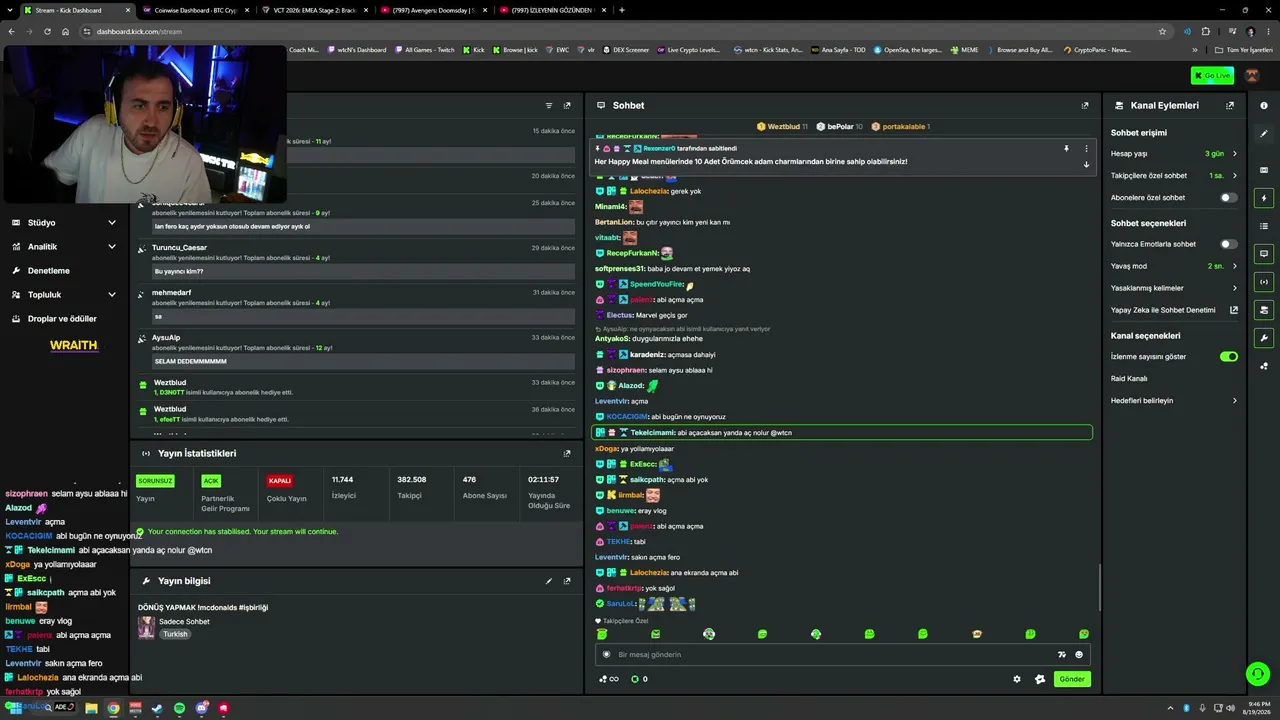Click the lightning bolt icon in right sidebar
The image size is (1280, 720).
pos(1264,198)
